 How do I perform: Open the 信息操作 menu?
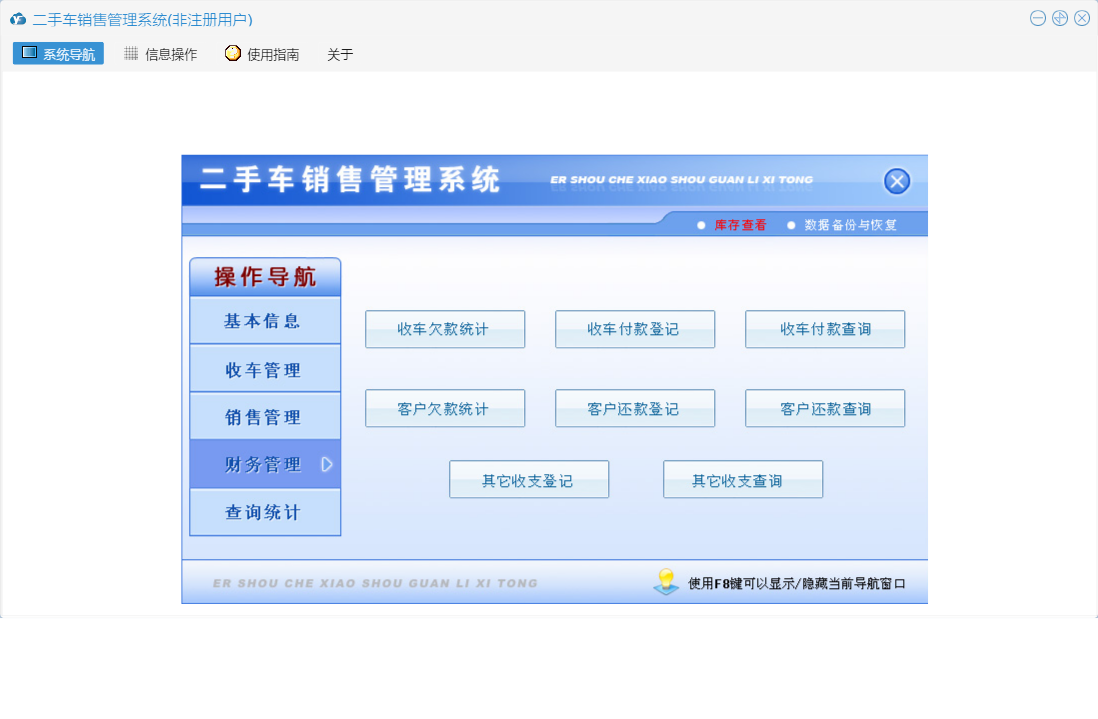click(161, 54)
